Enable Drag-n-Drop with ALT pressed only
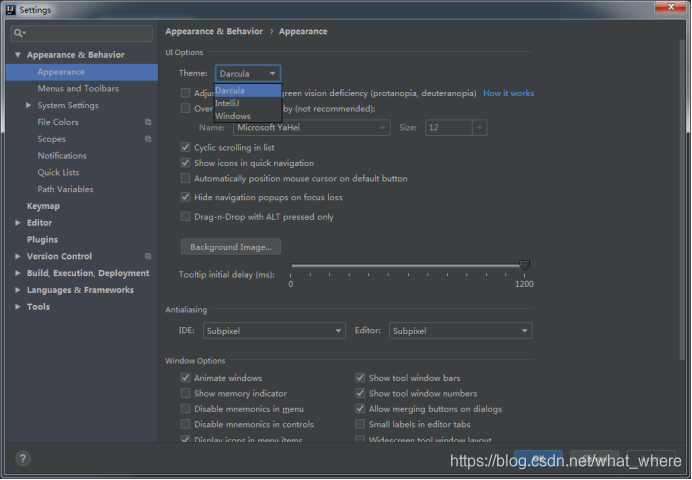 click(x=185, y=217)
